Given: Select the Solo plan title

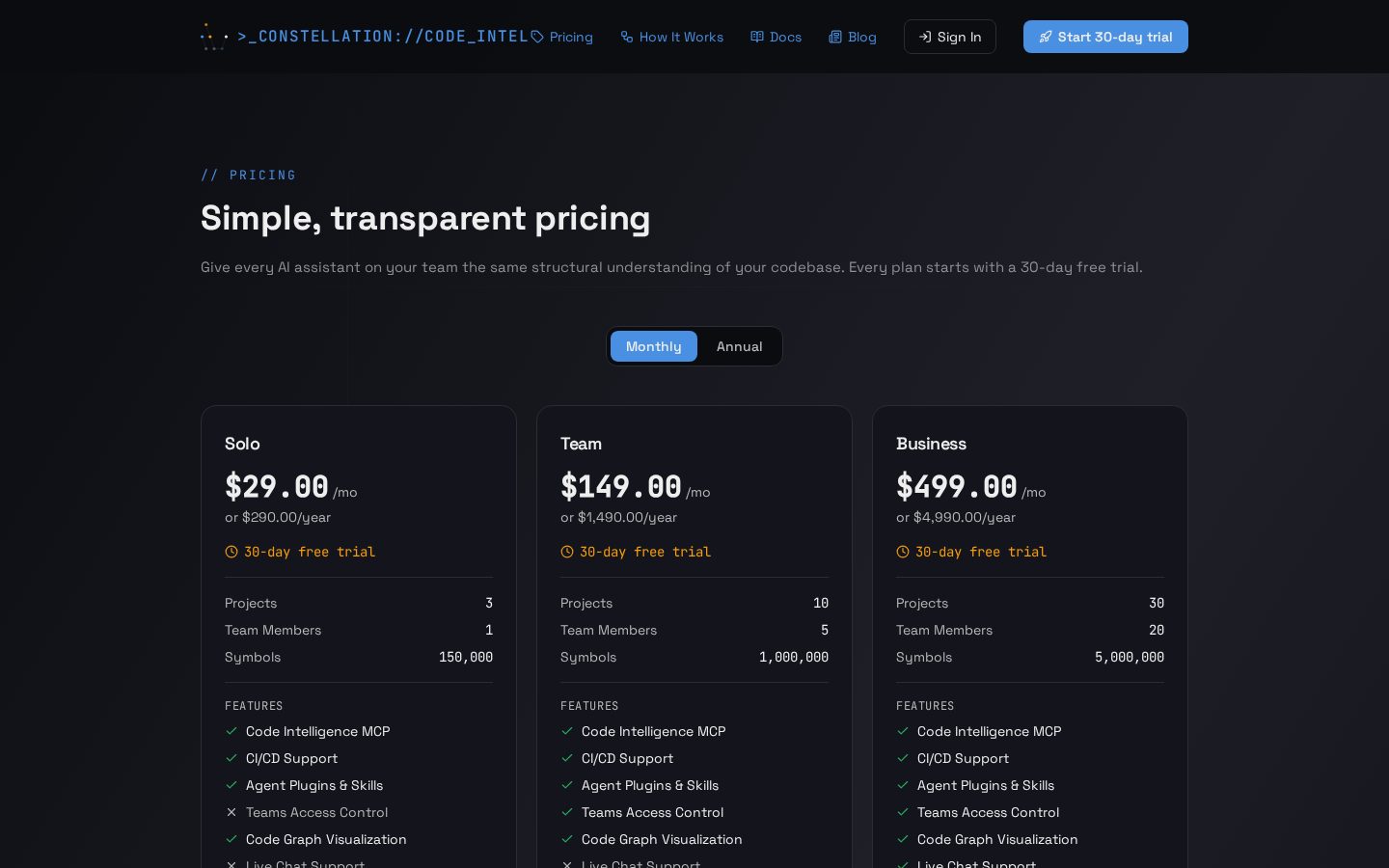Looking at the screenshot, I should coord(242,444).
